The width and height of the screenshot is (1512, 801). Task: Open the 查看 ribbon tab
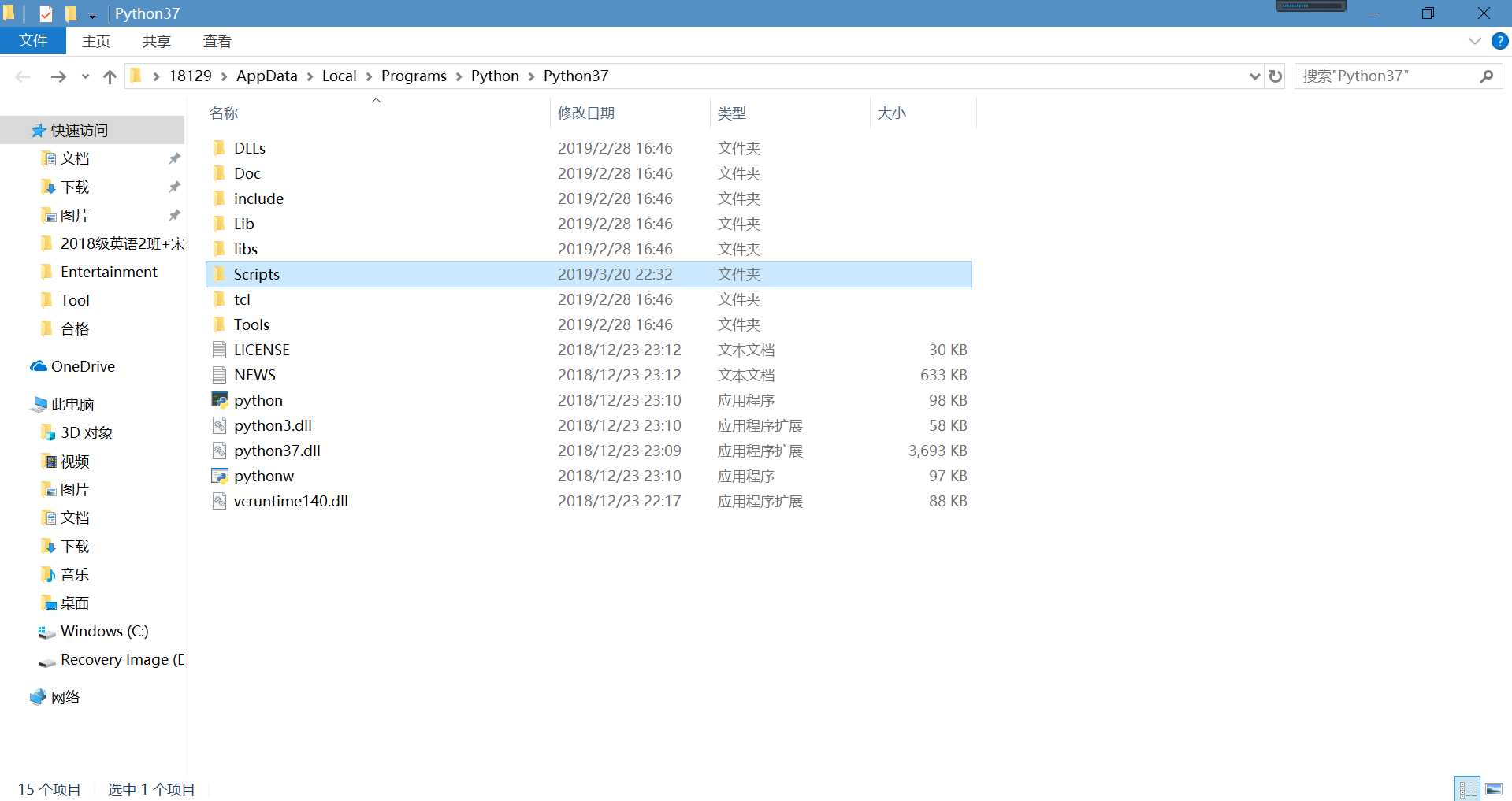[x=217, y=41]
